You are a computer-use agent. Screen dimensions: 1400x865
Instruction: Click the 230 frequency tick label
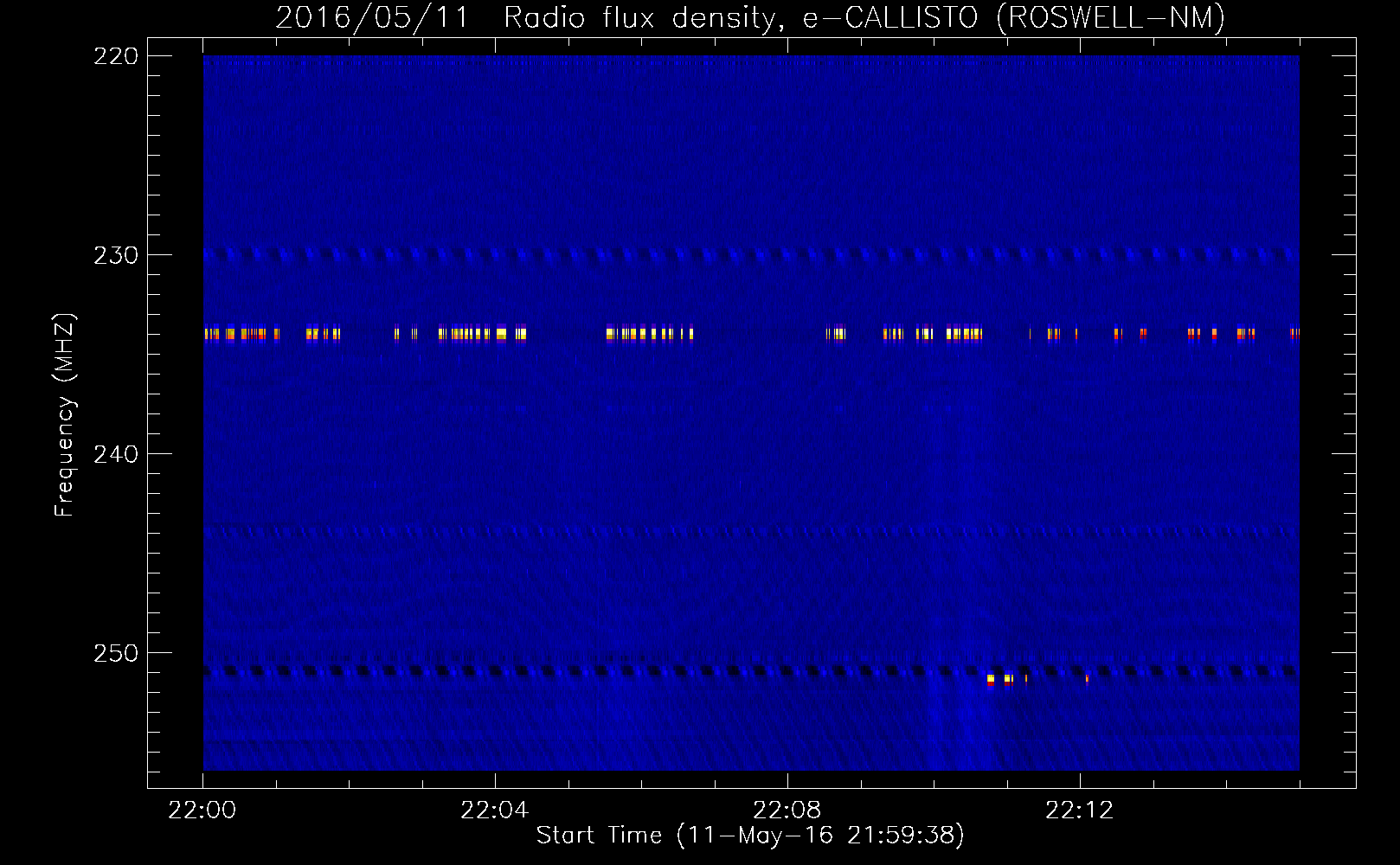click(116, 255)
